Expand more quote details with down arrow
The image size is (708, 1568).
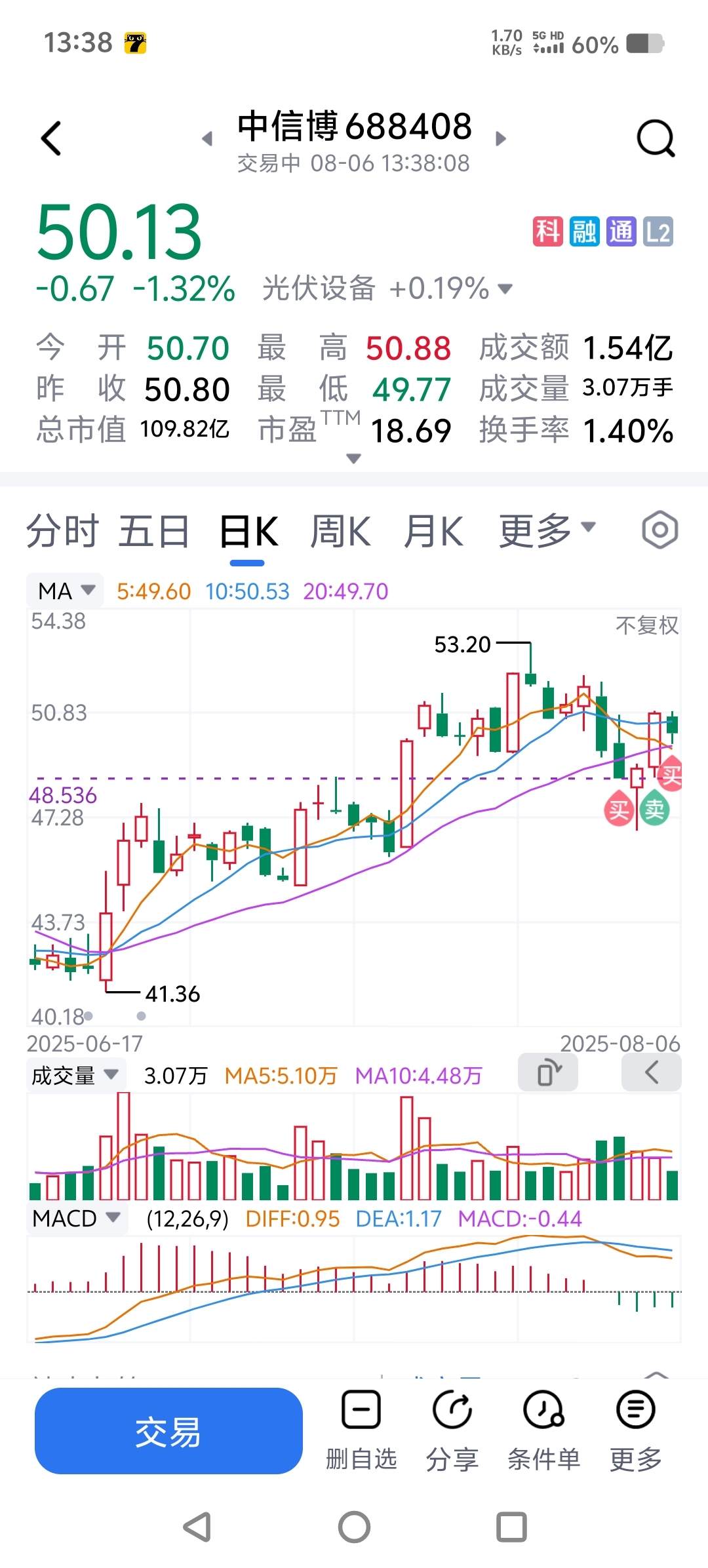[x=353, y=458]
